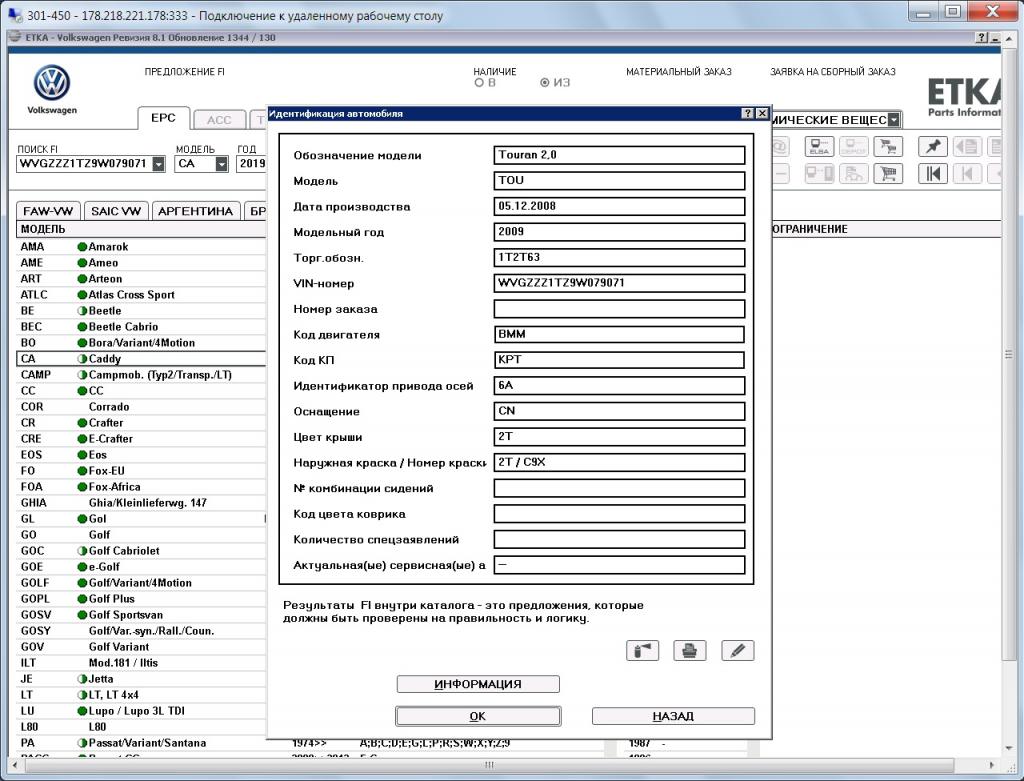Select the Lupo / Lupo 3L TDI row
The width and height of the screenshot is (1024, 781).
[140, 710]
